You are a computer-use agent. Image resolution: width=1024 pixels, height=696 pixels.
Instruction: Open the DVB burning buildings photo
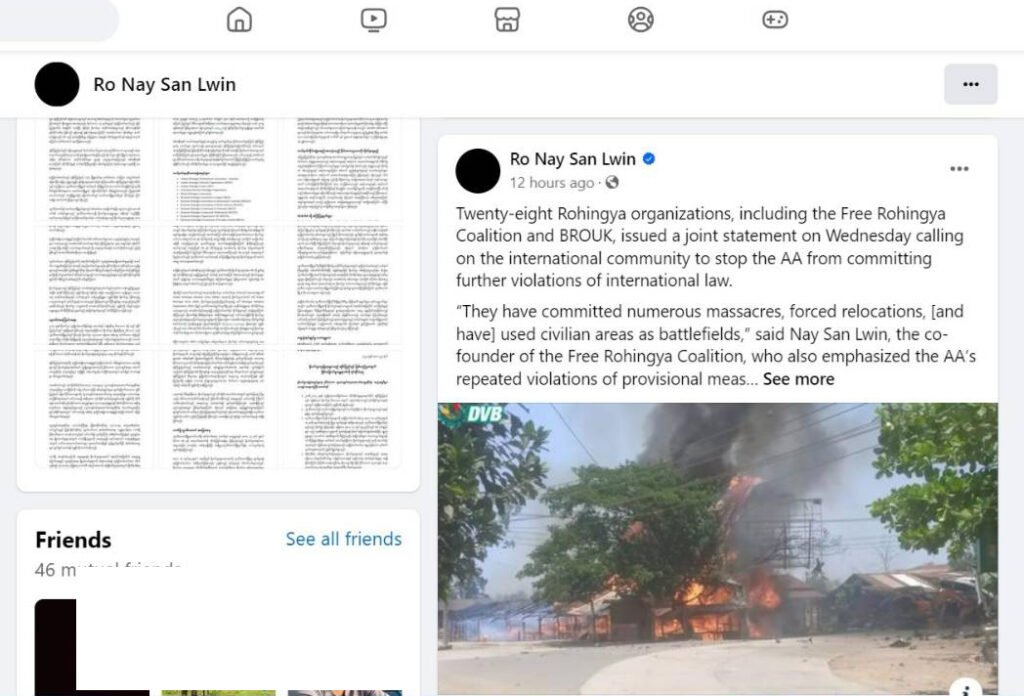718,549
